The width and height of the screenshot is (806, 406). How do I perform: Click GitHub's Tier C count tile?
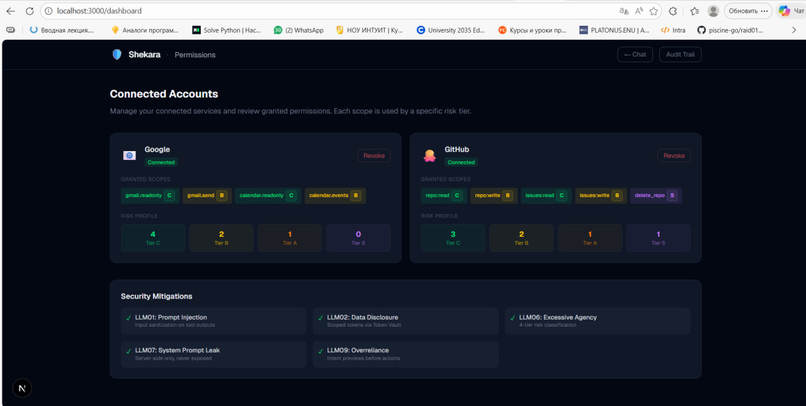click(x=453, y=238)
